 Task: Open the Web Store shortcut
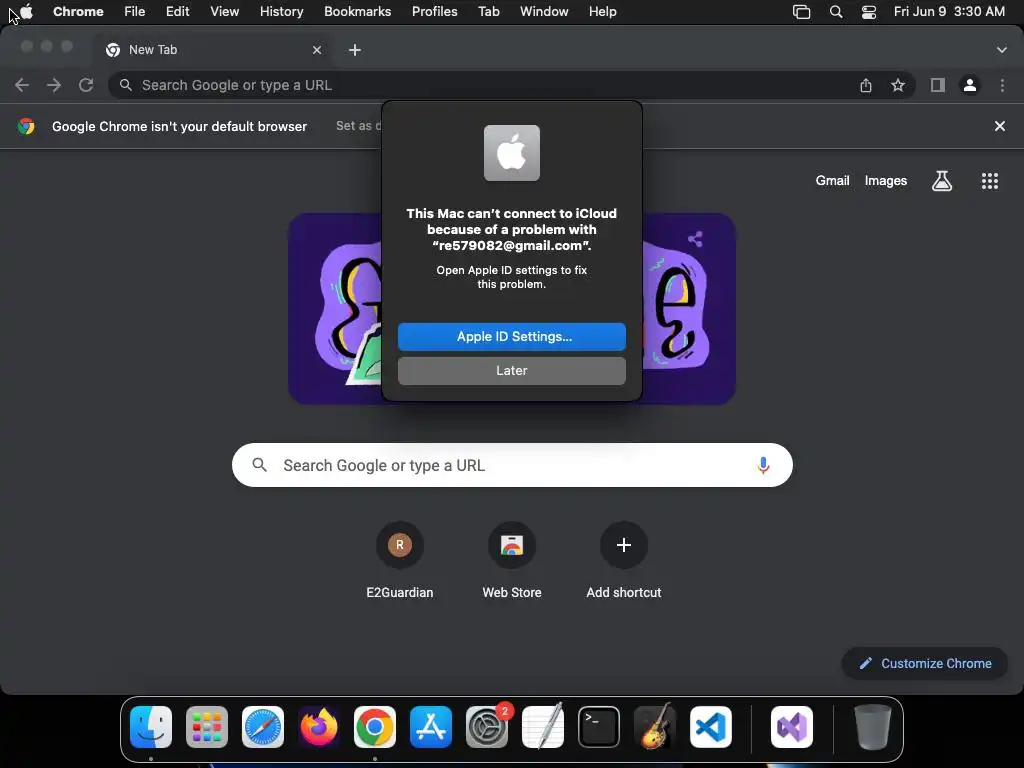(512, 560)
